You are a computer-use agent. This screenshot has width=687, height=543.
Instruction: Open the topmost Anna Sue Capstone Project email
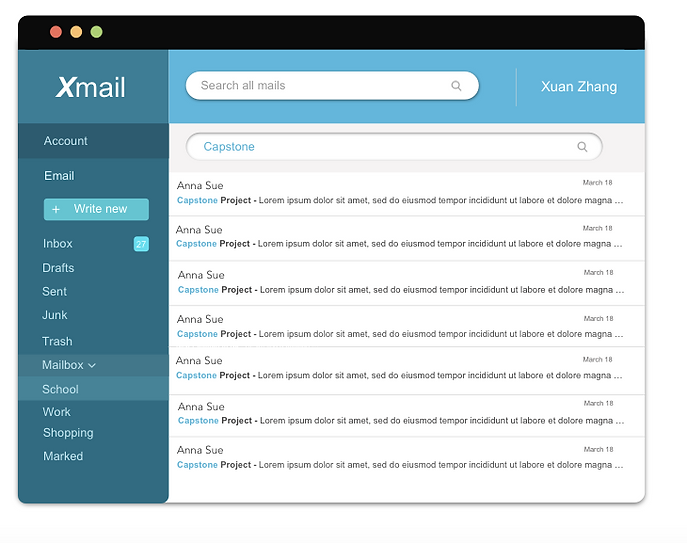[x=407, y=194]
